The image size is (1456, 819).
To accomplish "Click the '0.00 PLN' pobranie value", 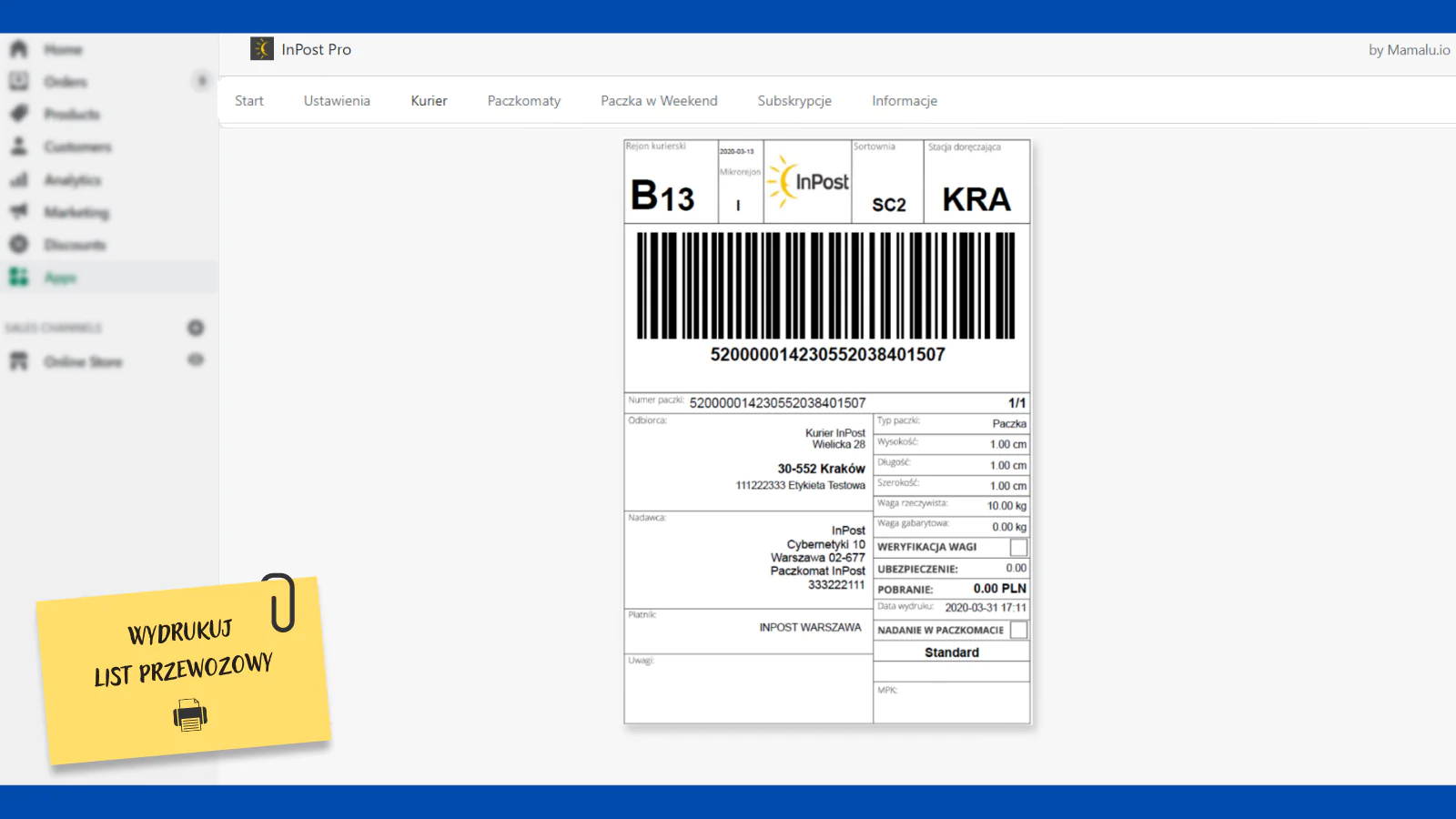I will [999, 588].
